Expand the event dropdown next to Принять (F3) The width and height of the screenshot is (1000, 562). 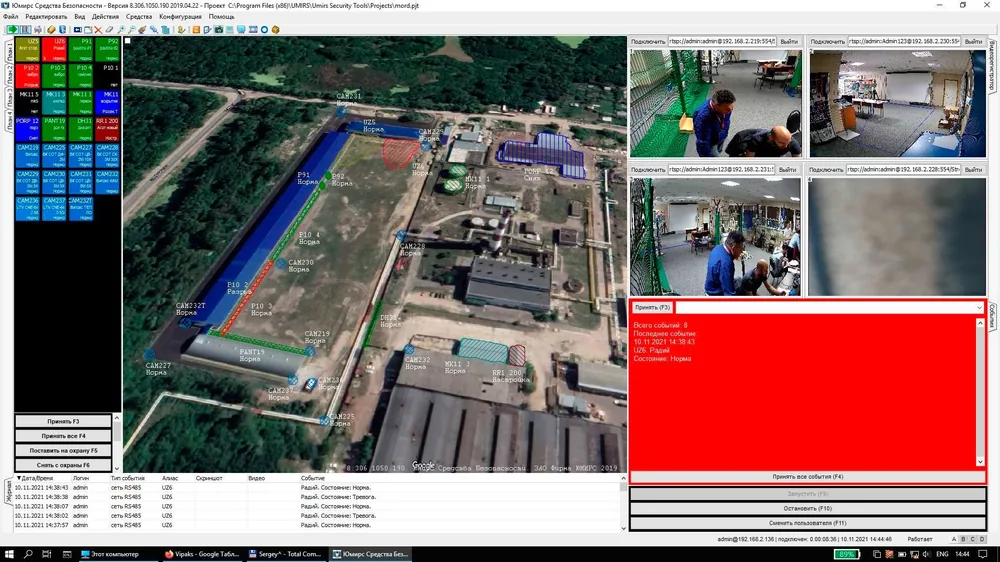(979, 307)
